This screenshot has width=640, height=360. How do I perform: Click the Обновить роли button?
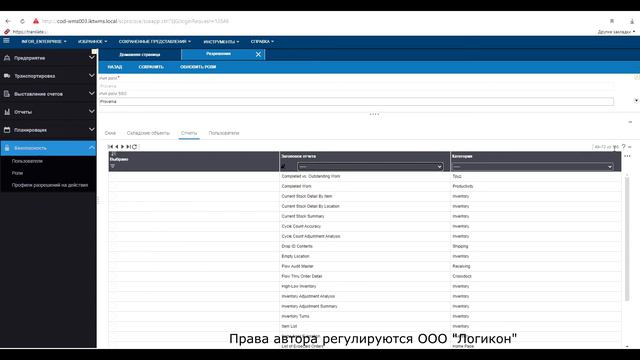coord(198,67)
